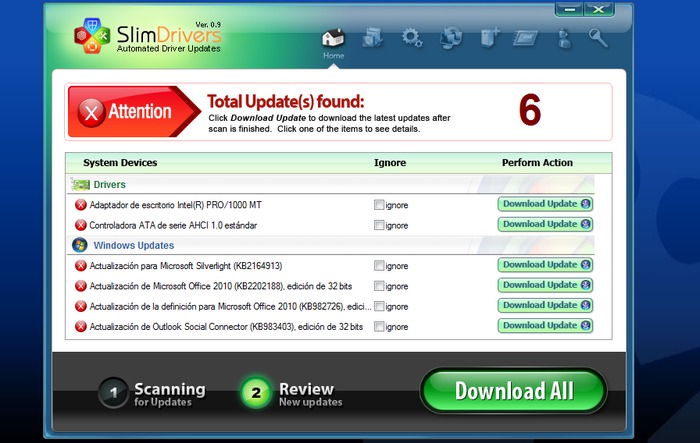700x443 pixels.
Task: Click the Drivers category card icon
Action: pos(80,184)
